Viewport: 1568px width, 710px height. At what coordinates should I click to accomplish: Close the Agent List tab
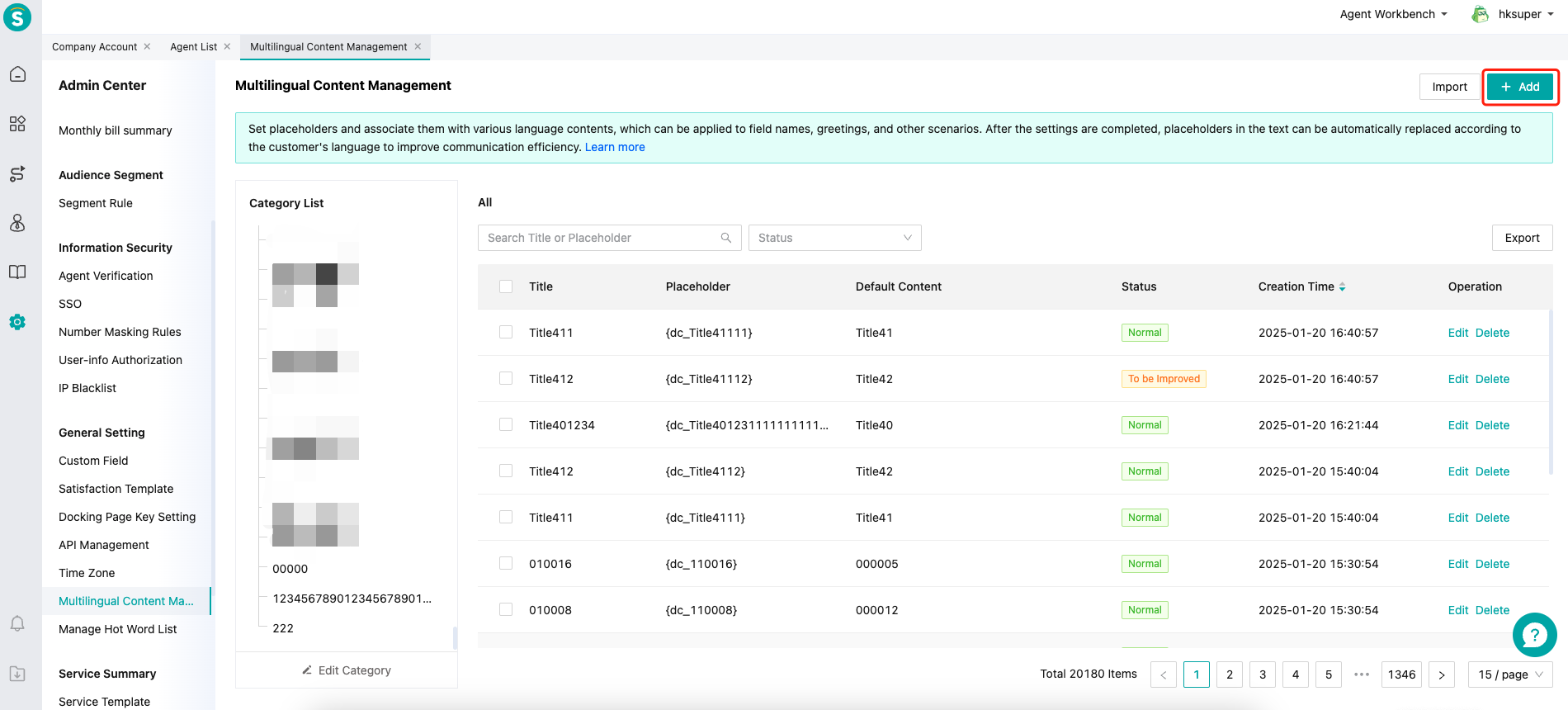coord(227,46)
